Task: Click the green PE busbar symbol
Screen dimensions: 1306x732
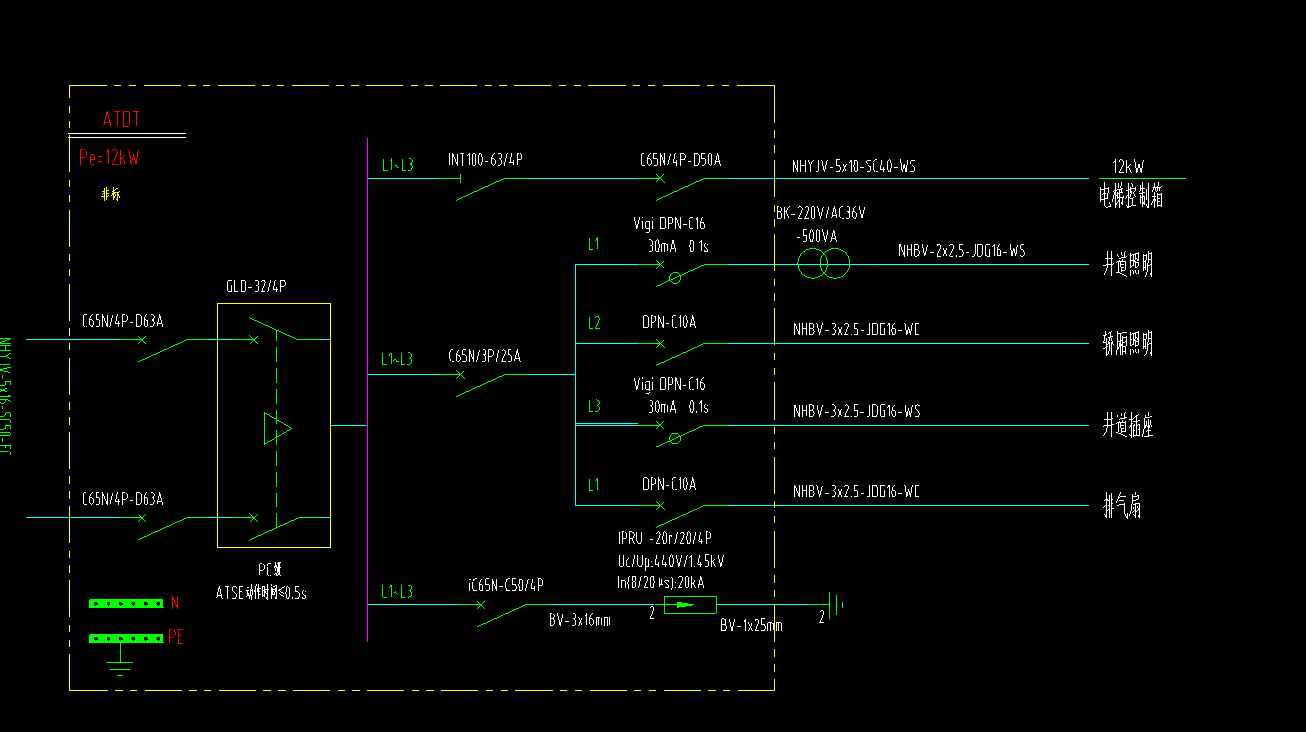Action: (x=126, y=637)
